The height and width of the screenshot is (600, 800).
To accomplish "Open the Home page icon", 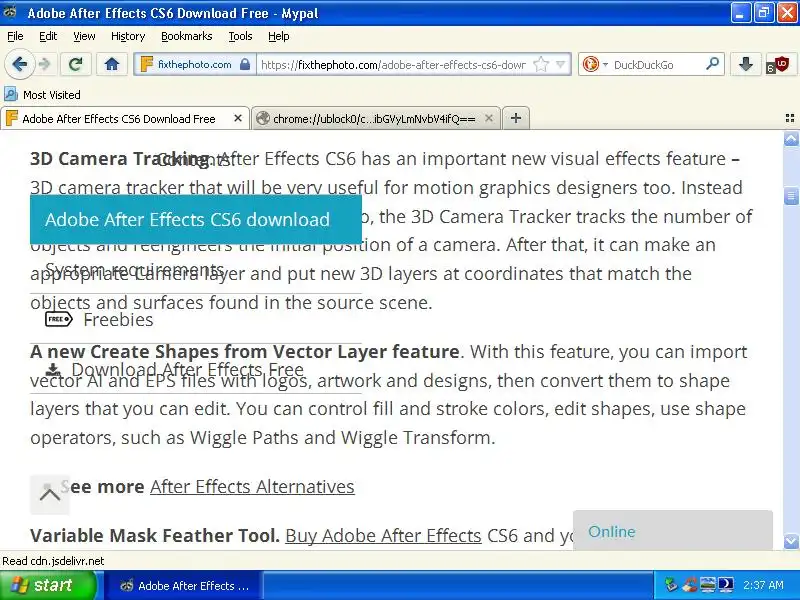I will click(112, 64).
